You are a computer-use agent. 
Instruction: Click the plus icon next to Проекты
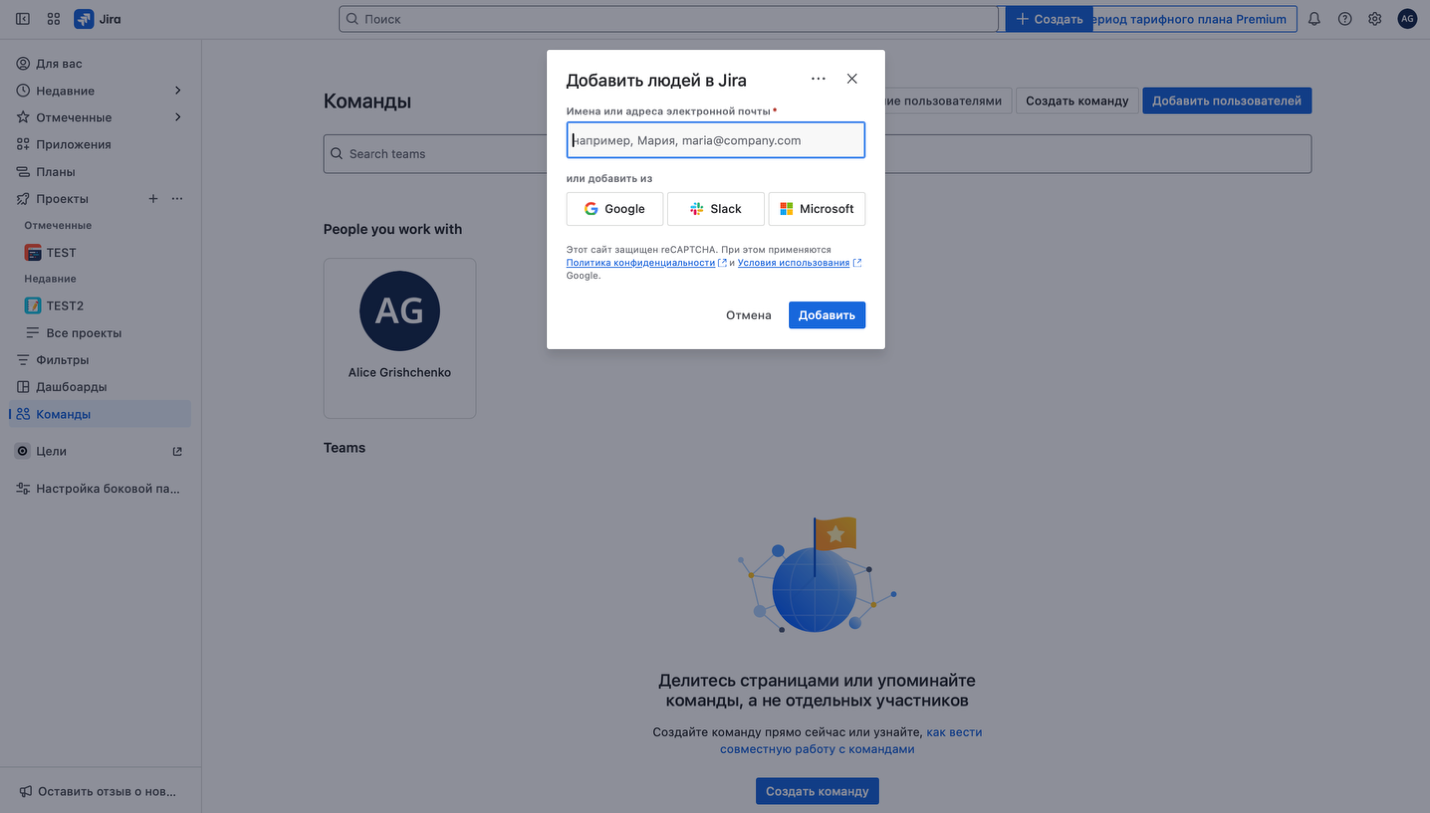pyautogui.click(x=153, y=199)
